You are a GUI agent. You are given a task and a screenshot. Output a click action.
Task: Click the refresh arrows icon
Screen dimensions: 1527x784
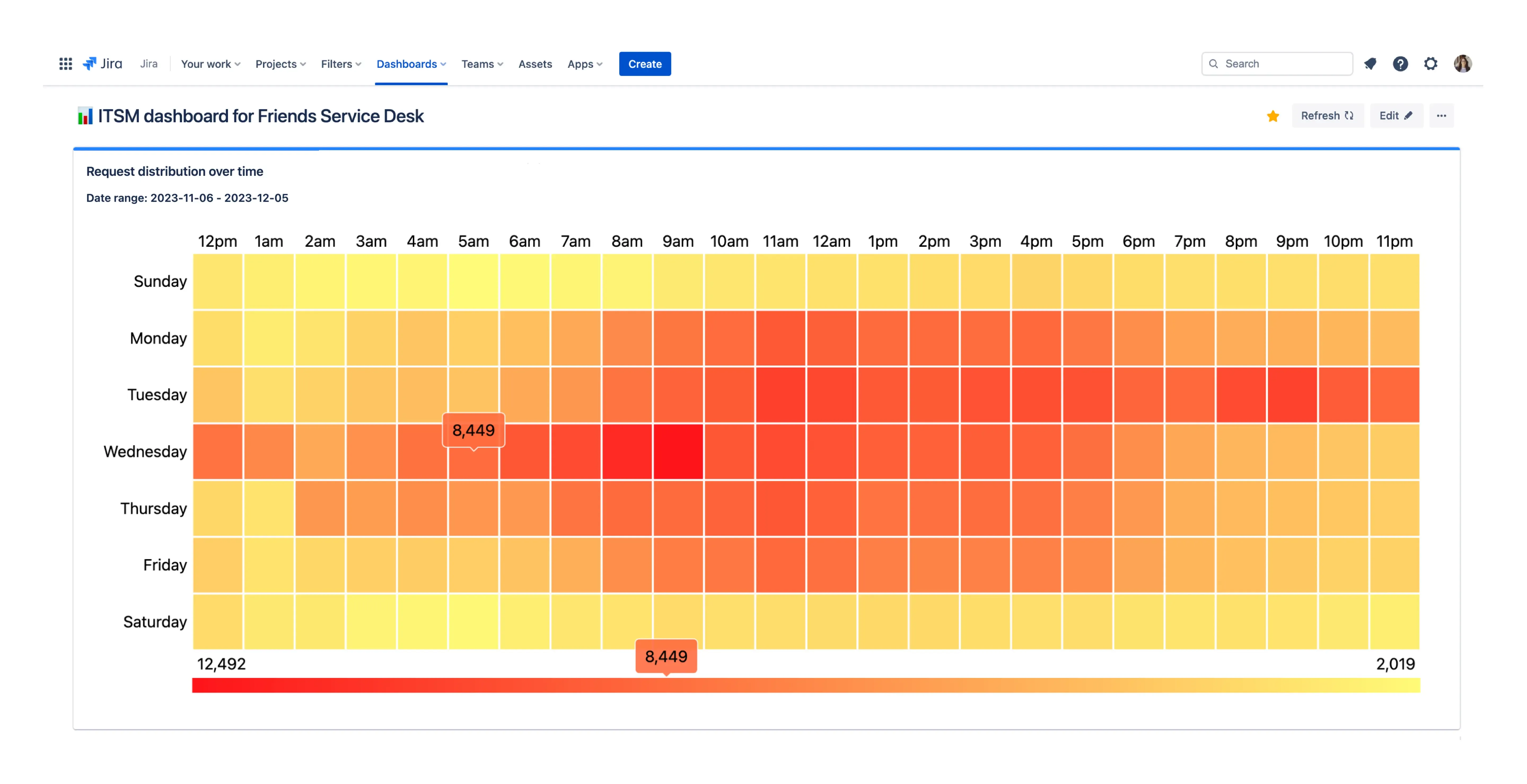click(1350, 116)
